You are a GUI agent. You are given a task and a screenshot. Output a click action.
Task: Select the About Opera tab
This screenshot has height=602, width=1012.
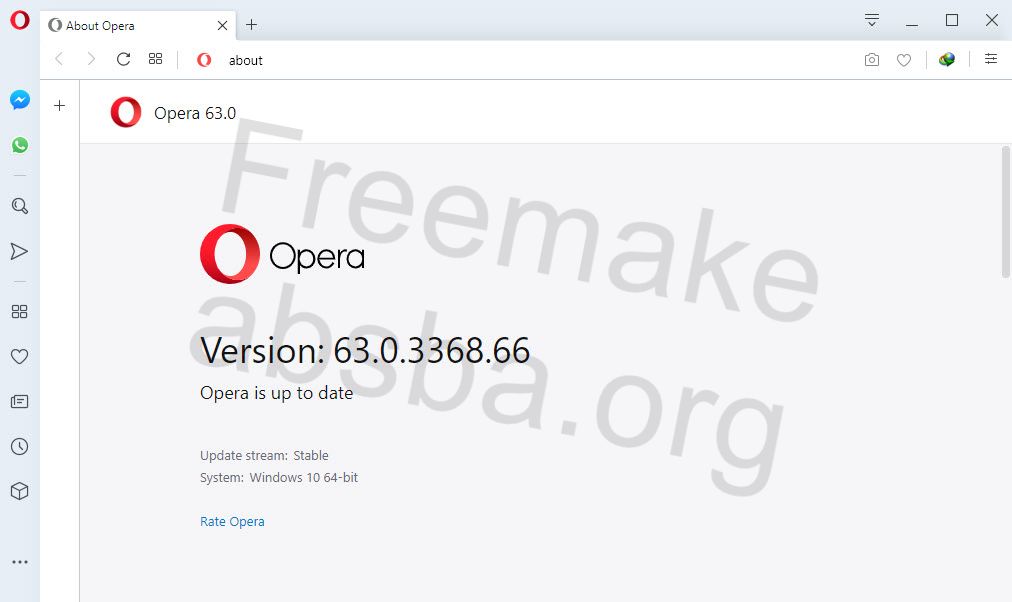138,25
